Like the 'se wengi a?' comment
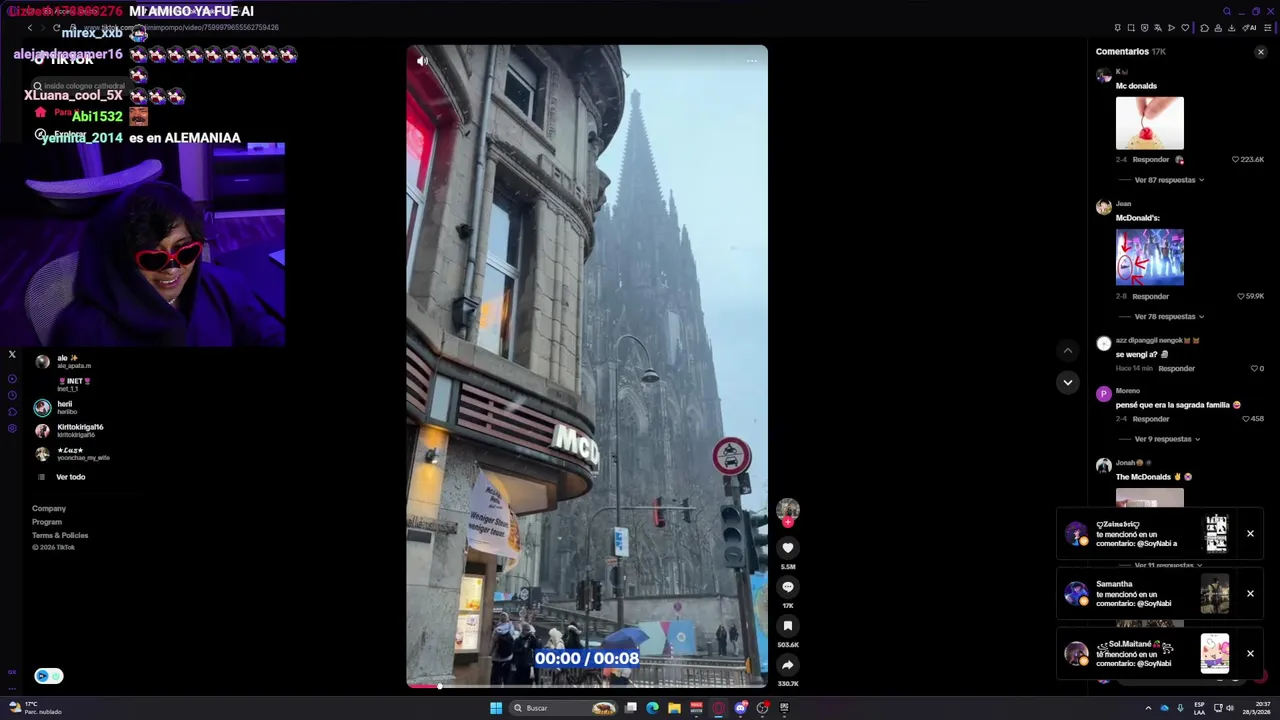This screenshot has height=720, width=1280. click(1254, 368)
